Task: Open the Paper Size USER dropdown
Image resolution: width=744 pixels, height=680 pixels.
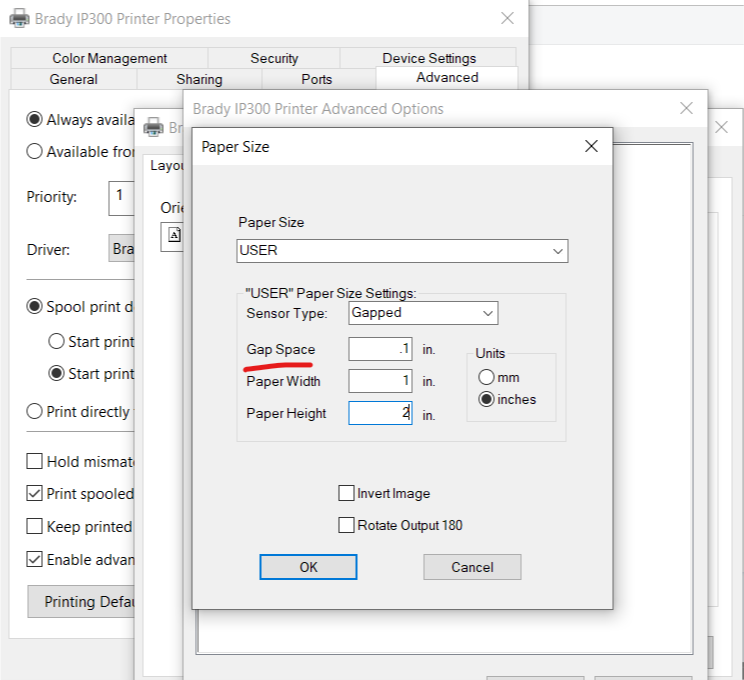Action: (x=402, y=251)
